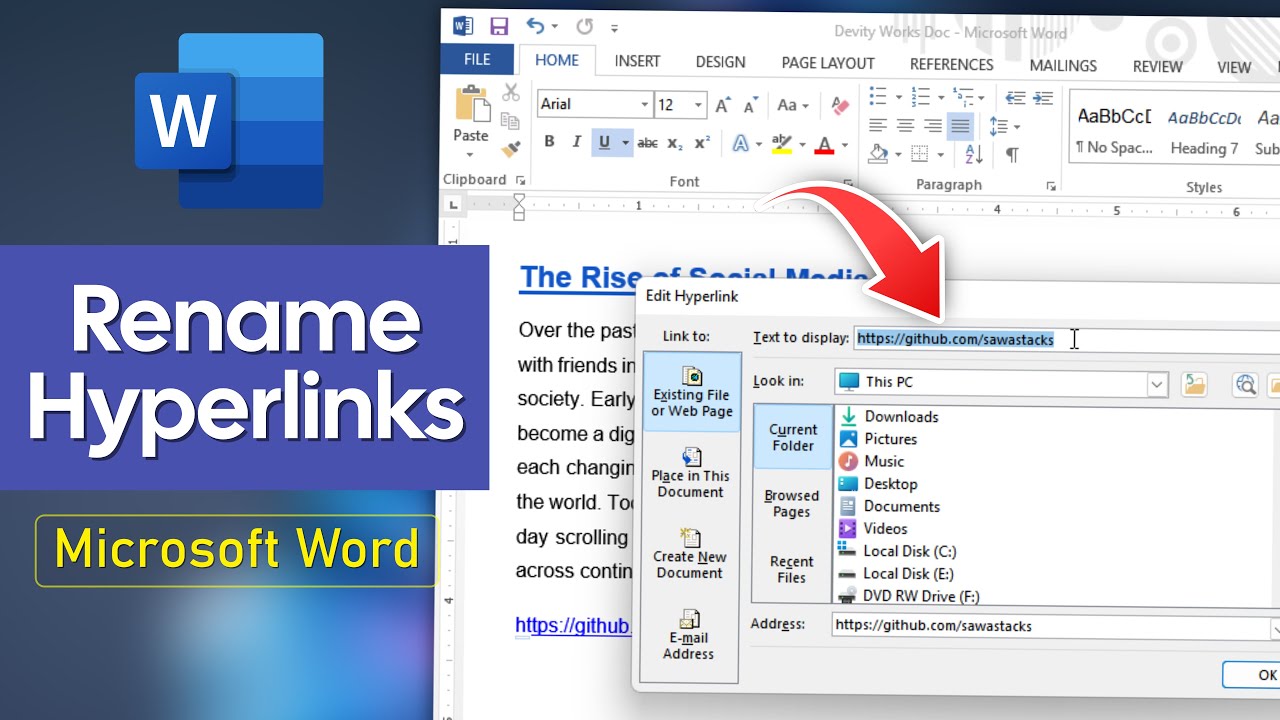1280x720 pixels.
Task: Expand the Paragraph dialog launcher
Action: (x=1051, y=186)
